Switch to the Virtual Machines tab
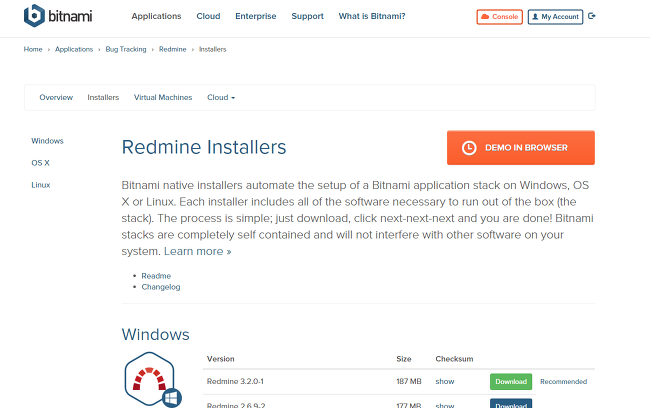Image resolution: width=650 pixels, height=408 pixels. 163,97
